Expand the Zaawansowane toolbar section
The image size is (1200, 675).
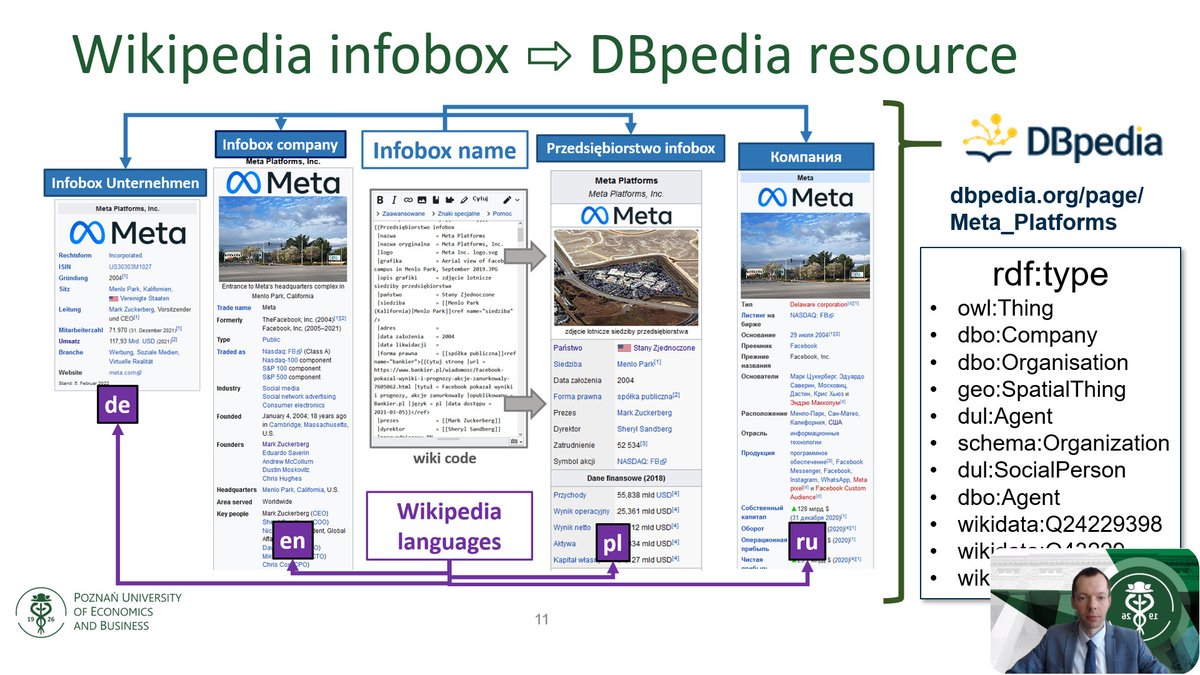(401, 214)
